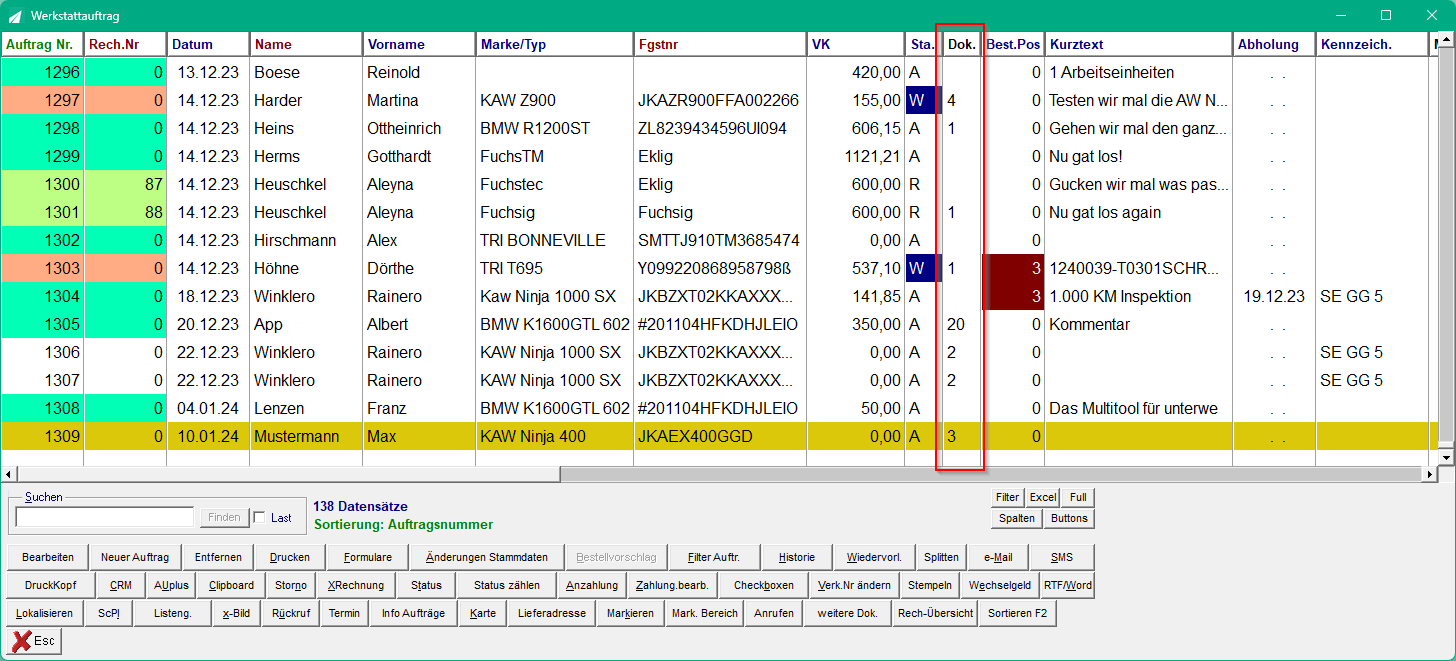
Task: Click the x-Bild button
Action: coord(236,613)
